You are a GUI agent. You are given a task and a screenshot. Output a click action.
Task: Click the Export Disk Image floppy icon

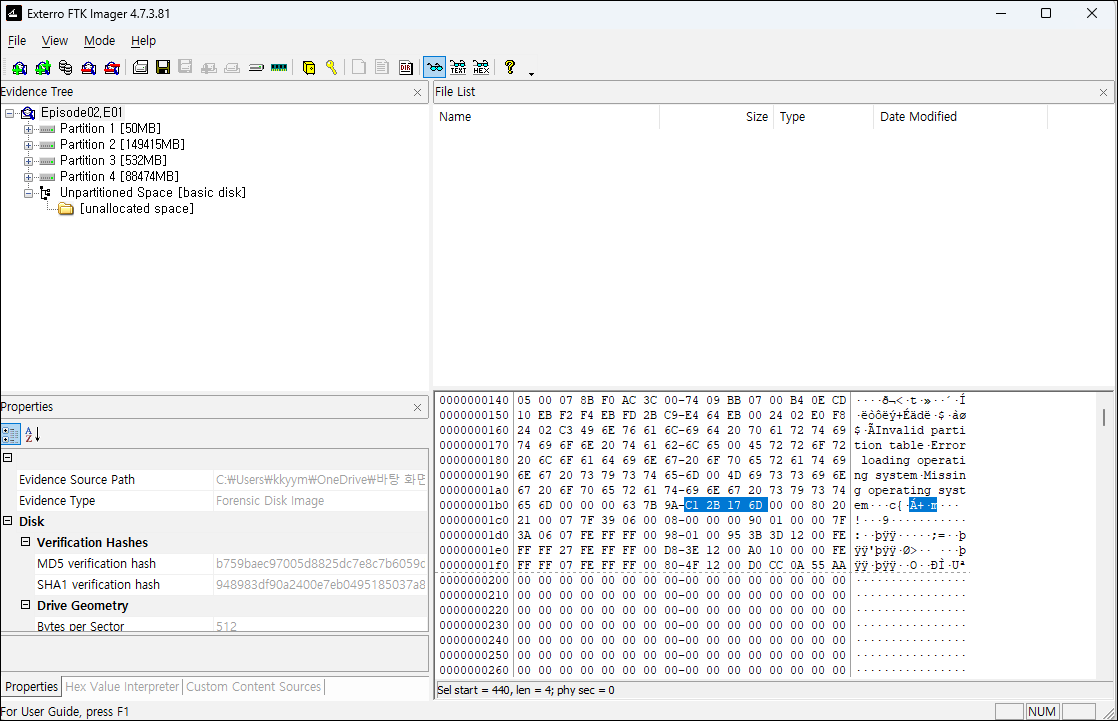point(163,68)
